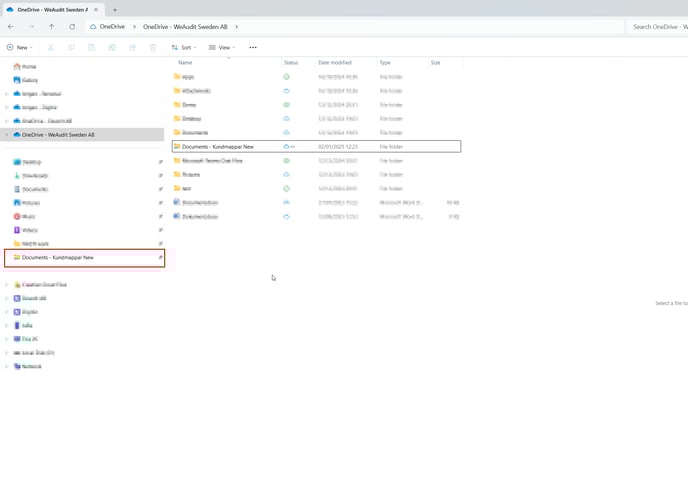Go up one folder level

pyautogui.click(x=51, y=27)
